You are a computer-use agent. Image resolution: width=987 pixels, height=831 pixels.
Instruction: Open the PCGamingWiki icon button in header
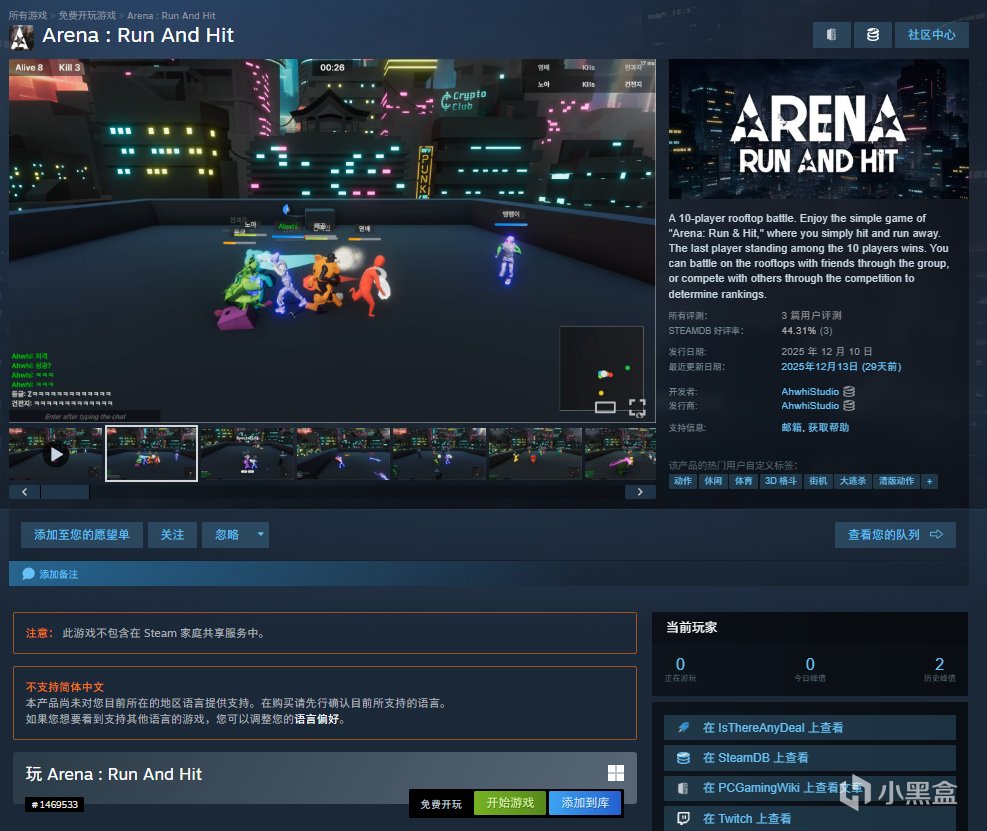pyautogui.click(x=831, y=35)
